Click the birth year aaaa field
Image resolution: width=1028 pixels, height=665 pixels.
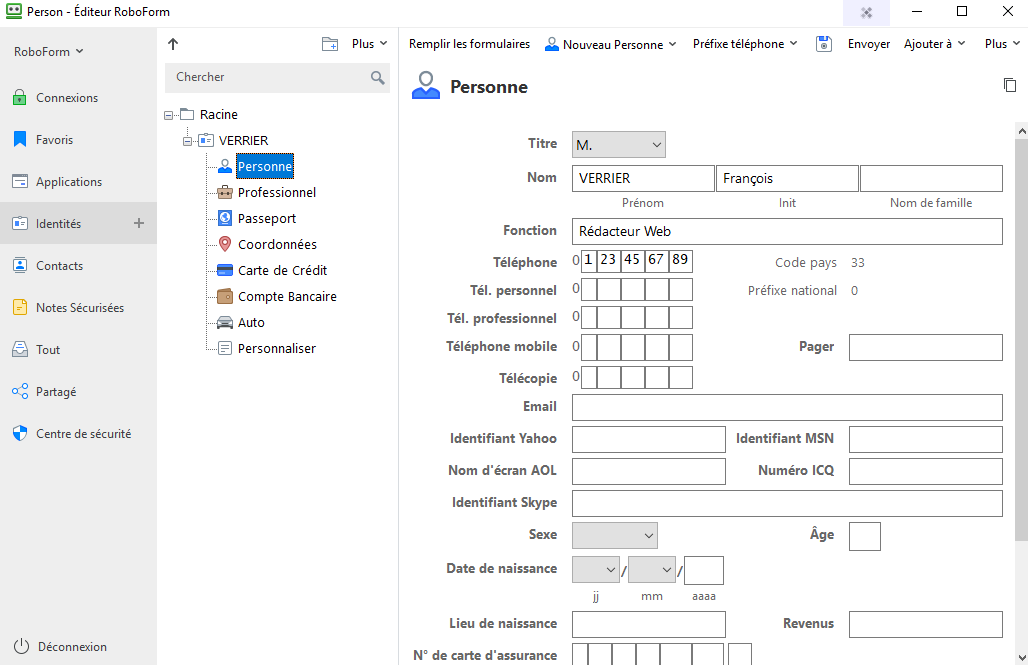point(703,571)
